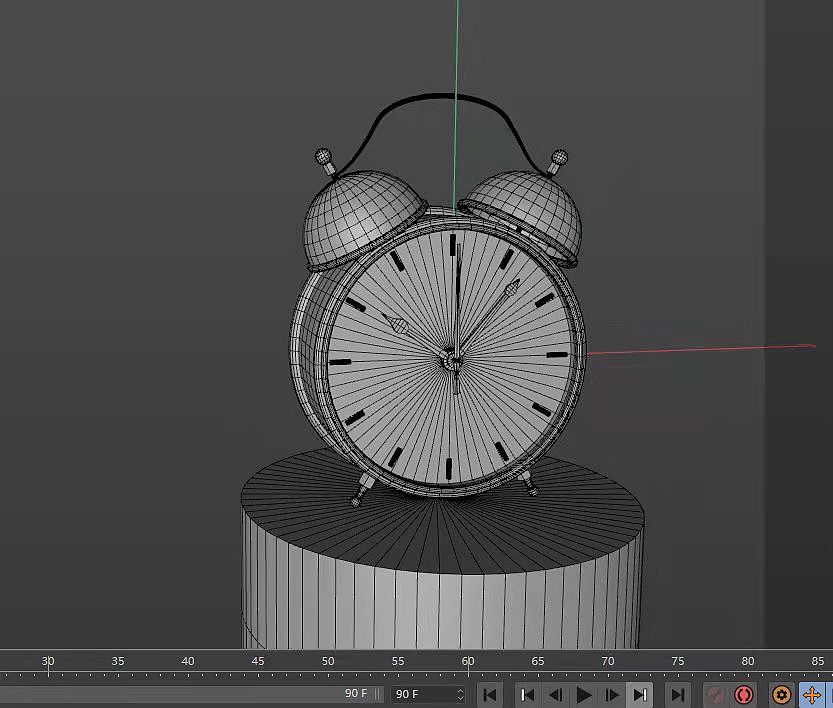Screen dimensions: 833x708
Task: Step back one frame
Action: (x=556, y=695)
